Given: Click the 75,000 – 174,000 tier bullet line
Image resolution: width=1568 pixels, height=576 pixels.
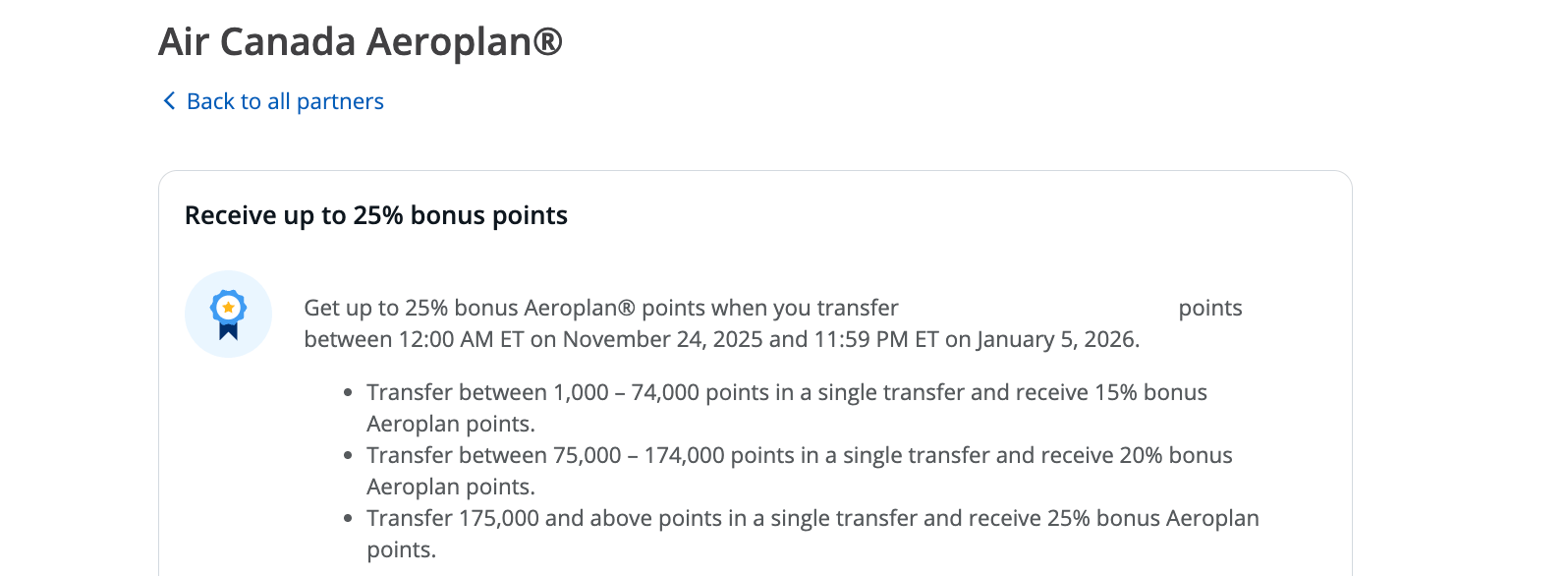Looking at the screenshot, I should pyautogui.click(x=799, y=455).
